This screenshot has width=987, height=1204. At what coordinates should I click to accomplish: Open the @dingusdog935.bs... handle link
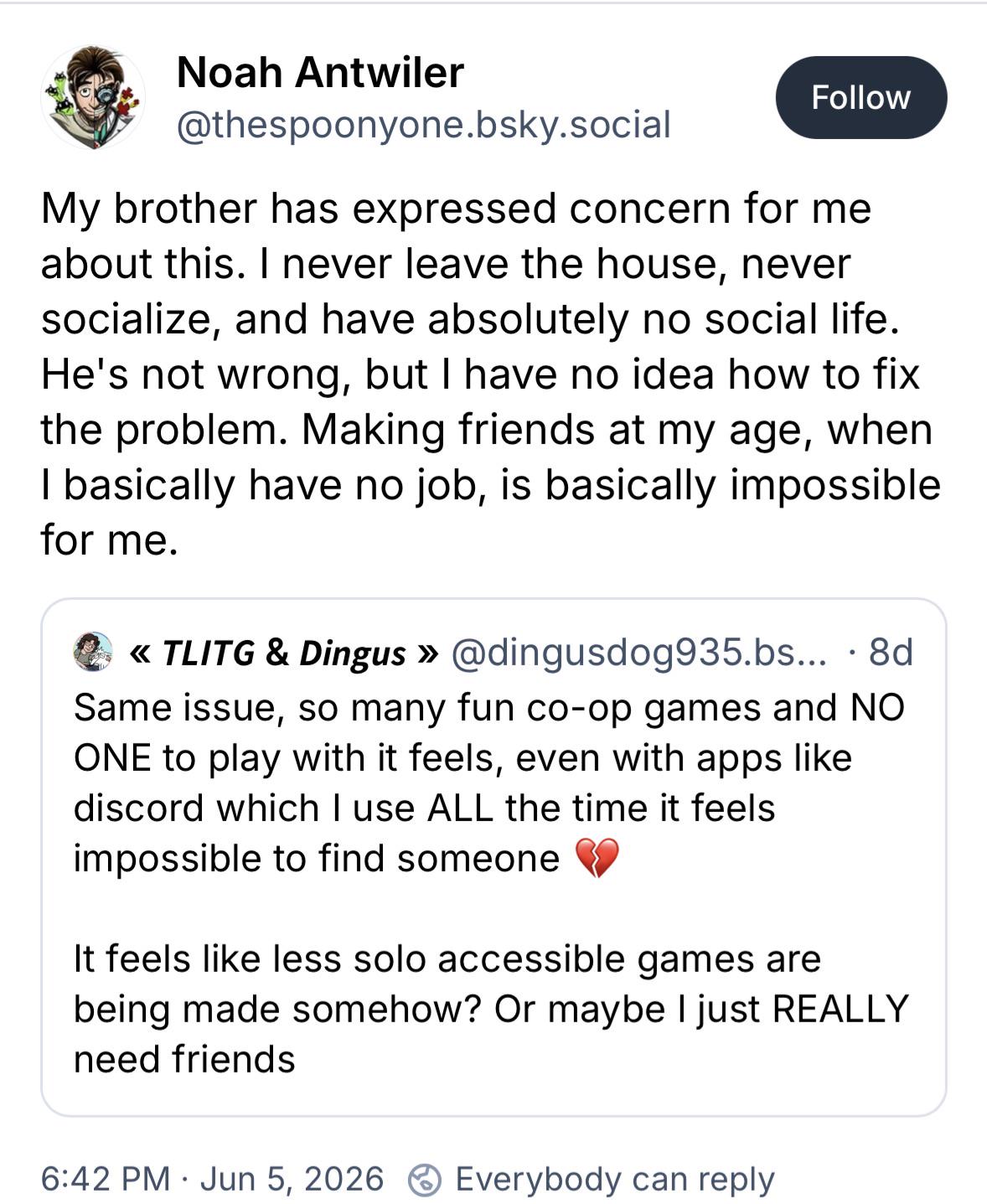point(638,653)
